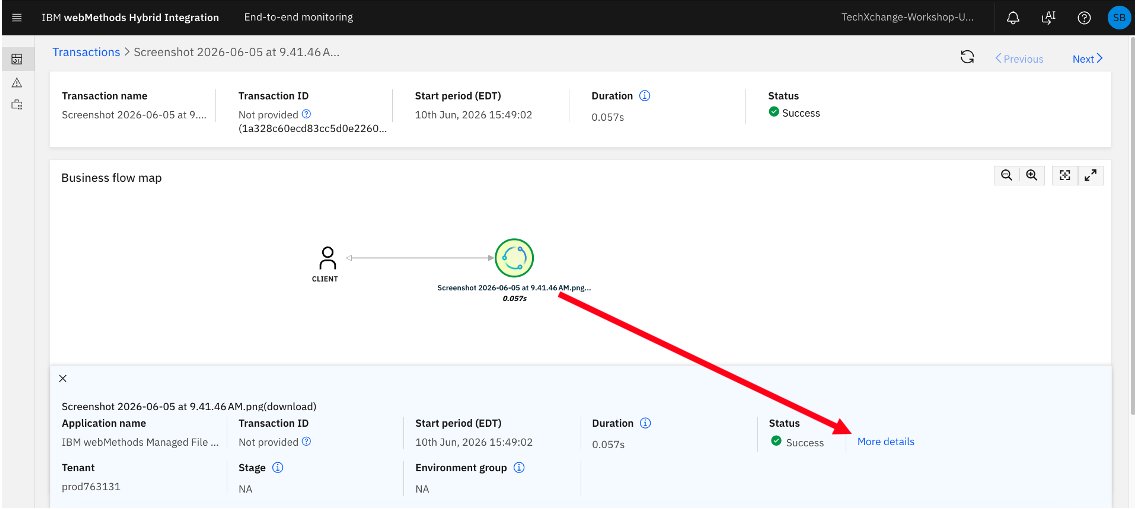
Task: Select tenant value prod763131
Action: point(91,487)
